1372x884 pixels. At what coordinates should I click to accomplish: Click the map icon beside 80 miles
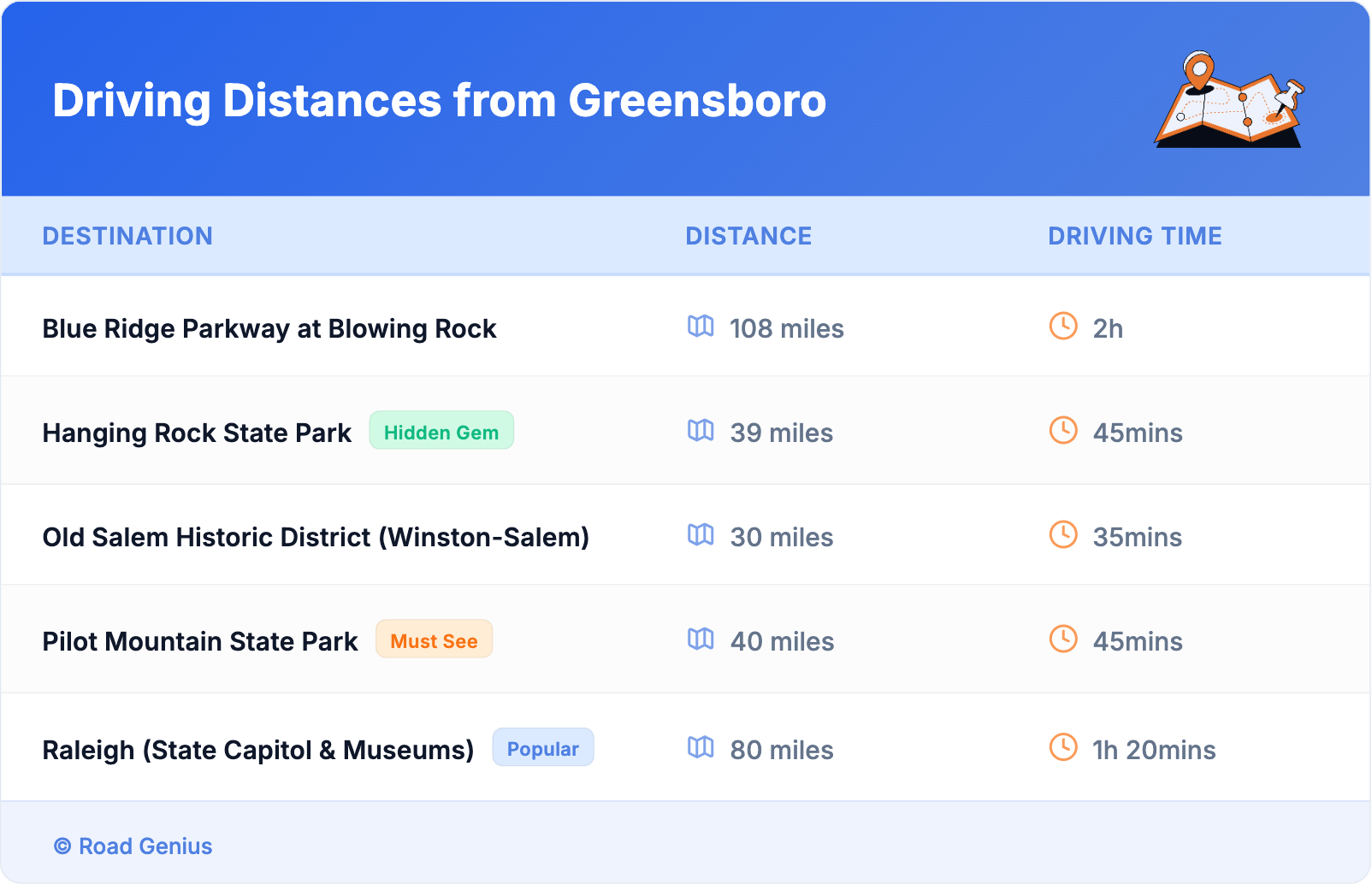[x=701, y=748]
